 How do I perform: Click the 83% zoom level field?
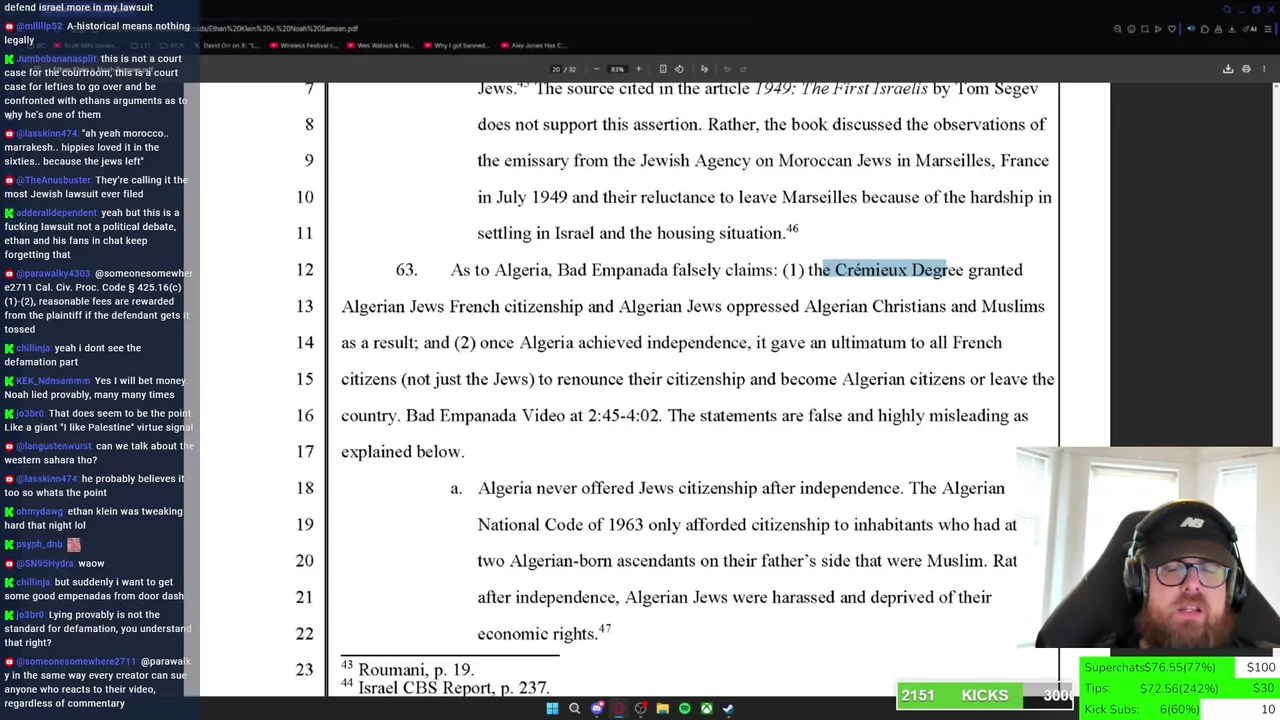617,69
